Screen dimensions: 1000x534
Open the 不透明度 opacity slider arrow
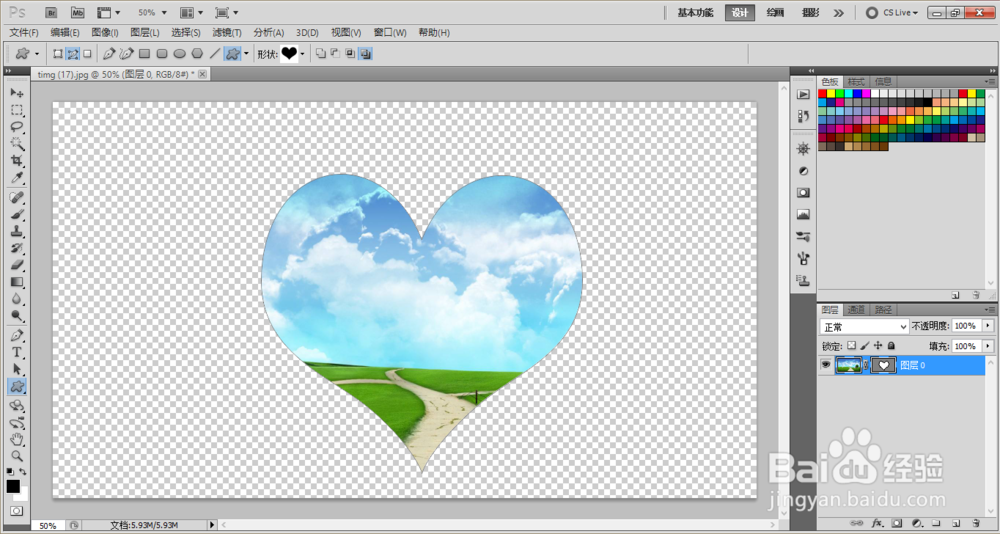coord(989,326)
